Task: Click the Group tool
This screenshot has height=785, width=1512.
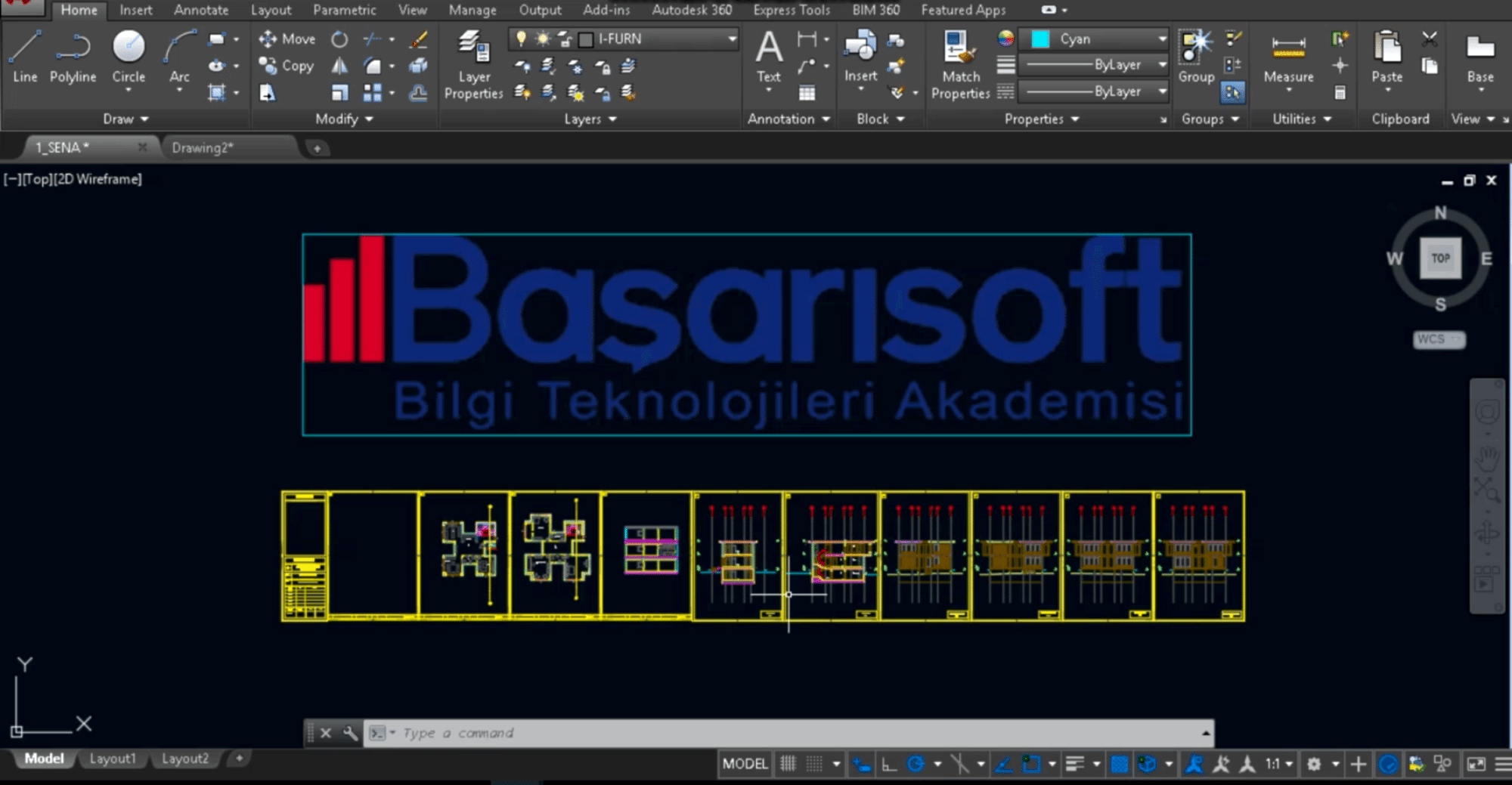Action: click(1196, 57)
